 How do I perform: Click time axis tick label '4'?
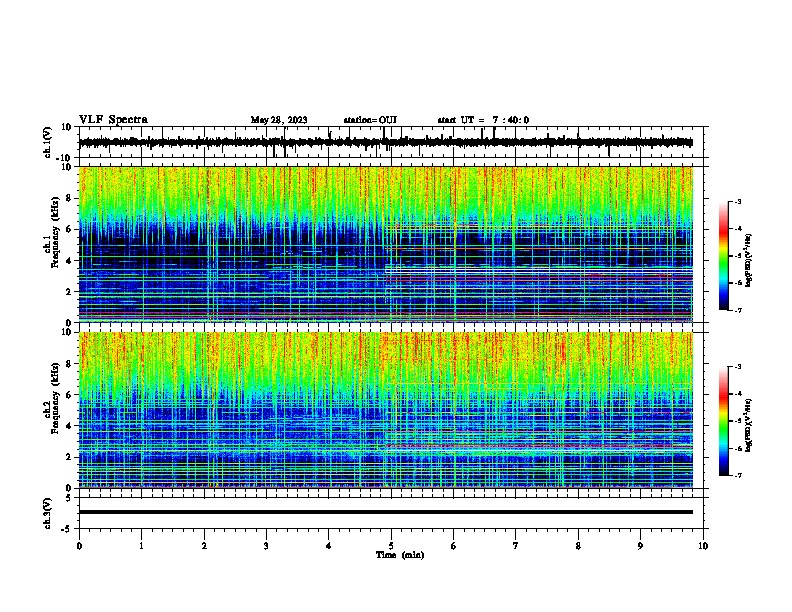tap(329, 546)
